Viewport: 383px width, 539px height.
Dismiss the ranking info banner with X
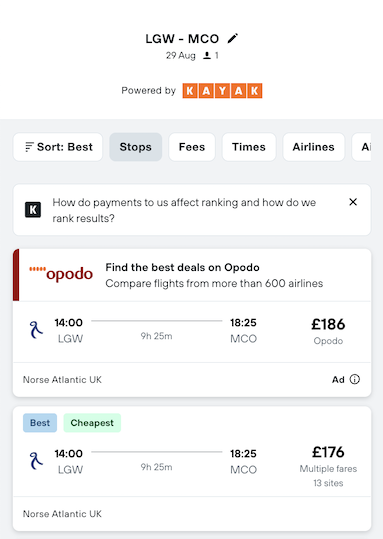353,202
